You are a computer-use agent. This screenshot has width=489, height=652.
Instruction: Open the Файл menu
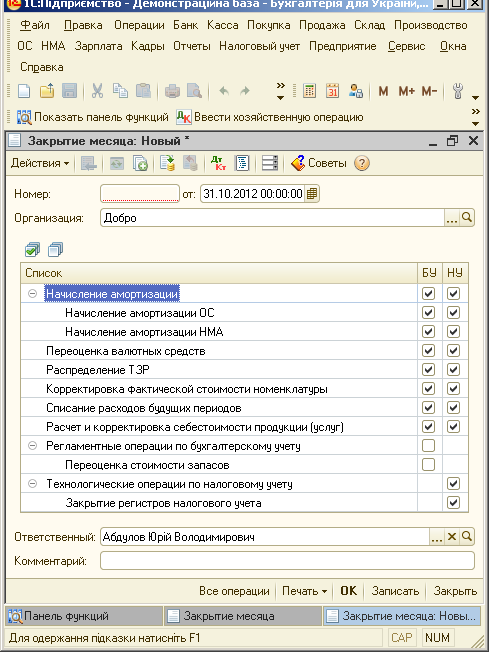tap(35, 25)
